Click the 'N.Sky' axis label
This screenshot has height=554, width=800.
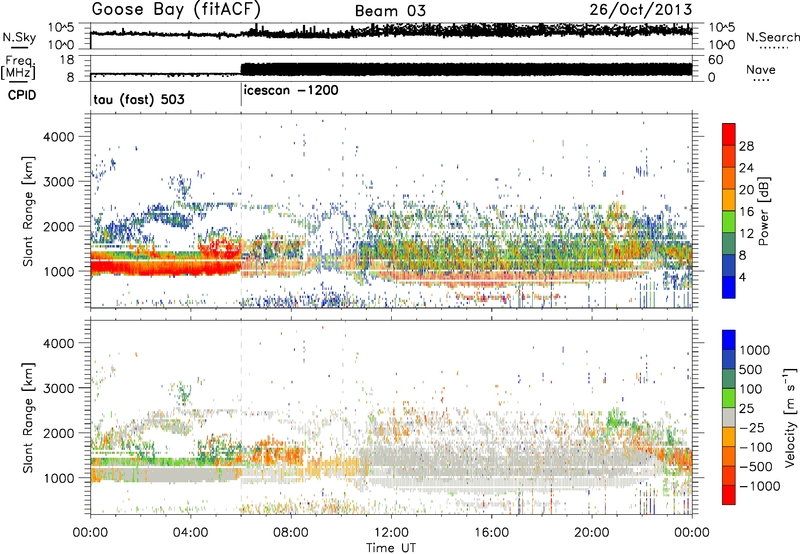[x=19, y=37]
